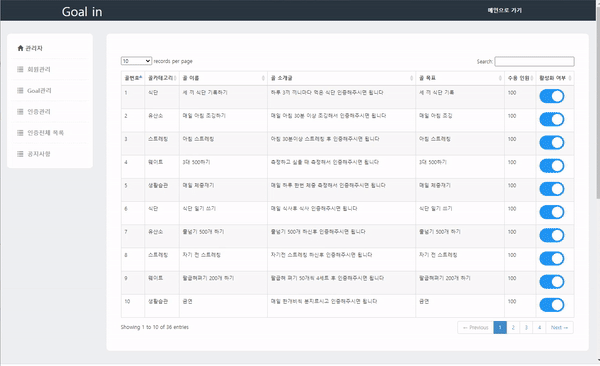Viewport: 600px width, 366px height.
Task: Click category cell '웨이트' in row 4
Action: (155, 162)
